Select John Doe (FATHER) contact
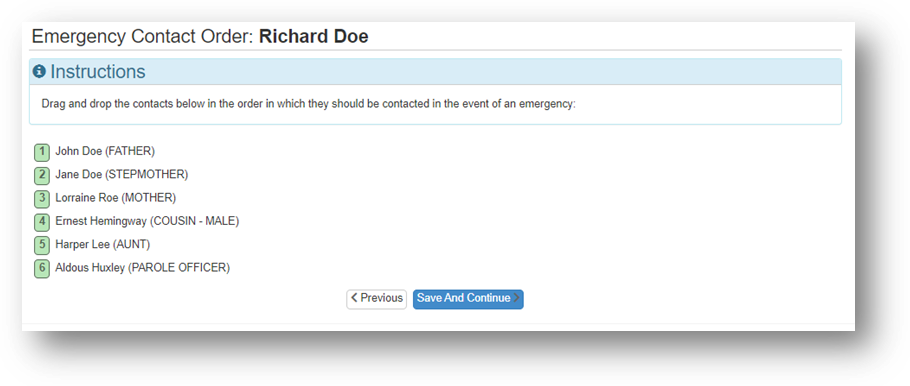Image resolution: width=910 pixels, height=386 pixels. (105, 151)
